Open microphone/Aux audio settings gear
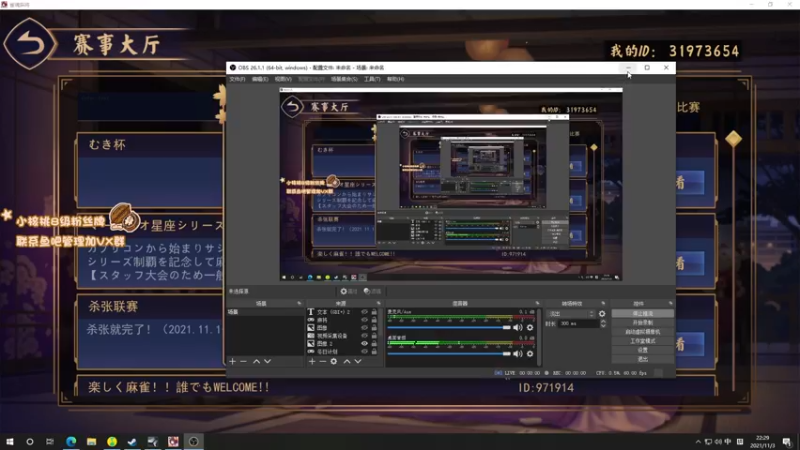The height and width of the screenshot is (450, 800). point(530,328)
